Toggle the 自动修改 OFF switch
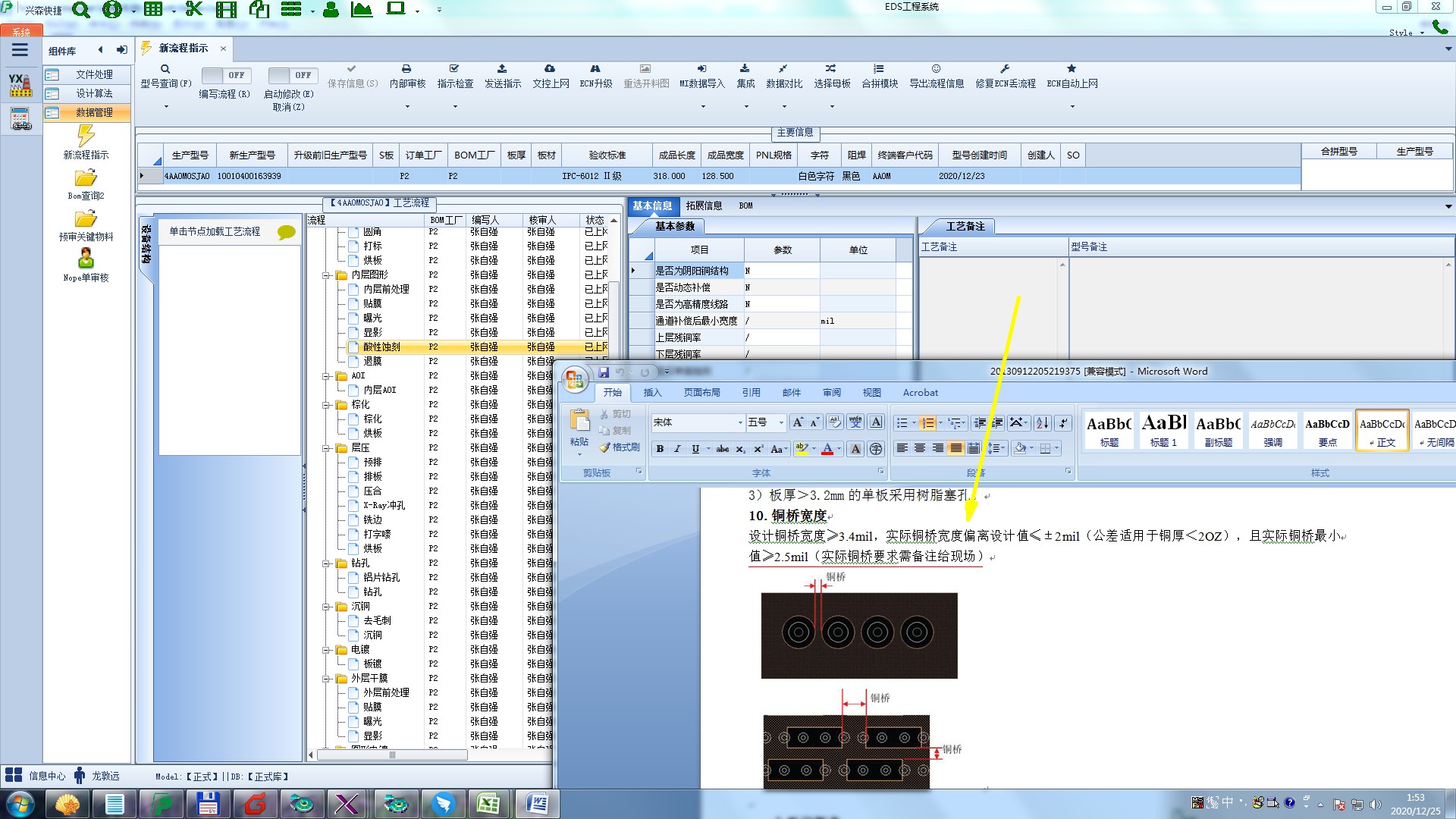This screenshot has width=1456, height=819. click(291, 75)
